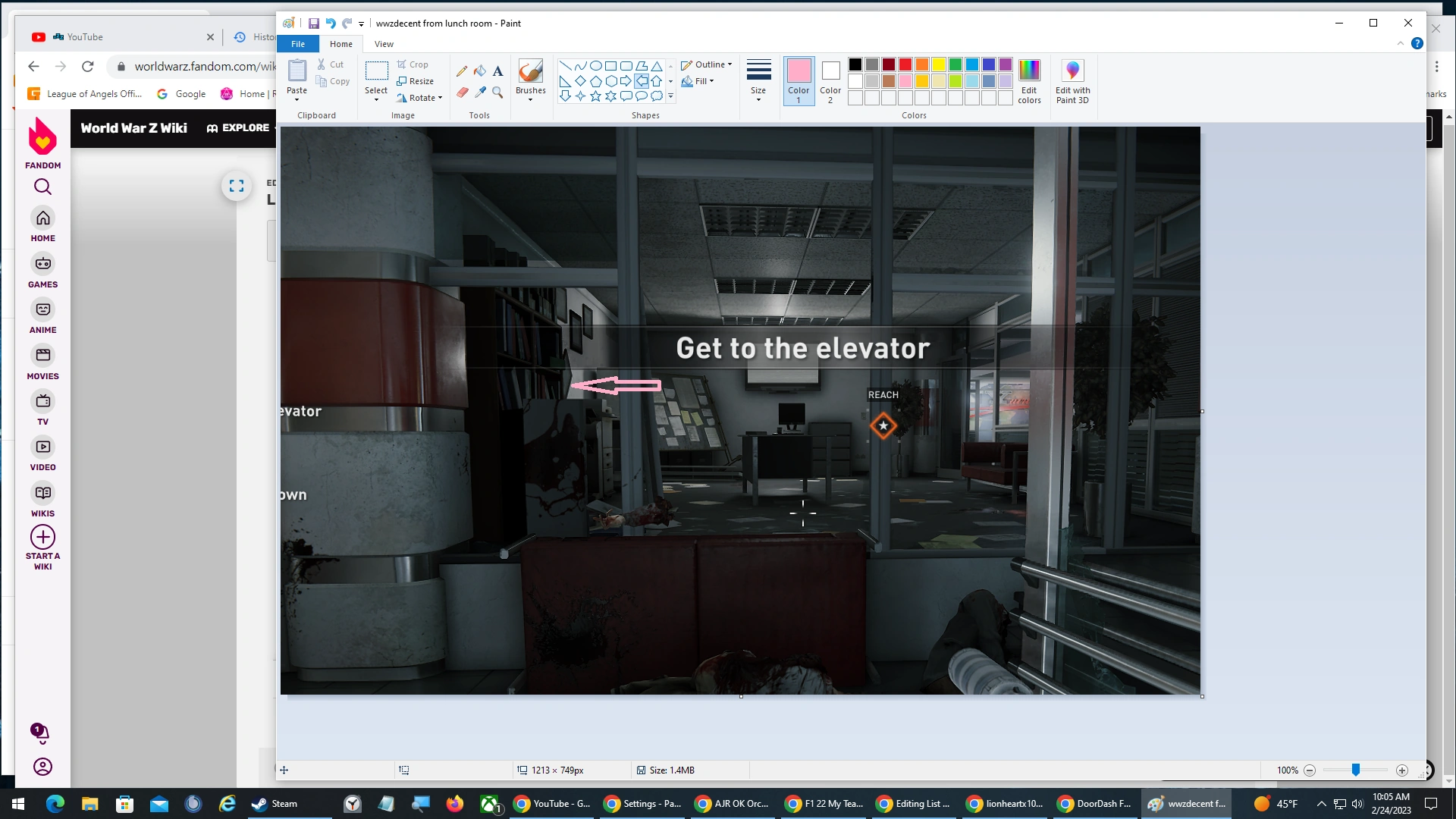Click World War Z Wiki title link

(134, 128)
